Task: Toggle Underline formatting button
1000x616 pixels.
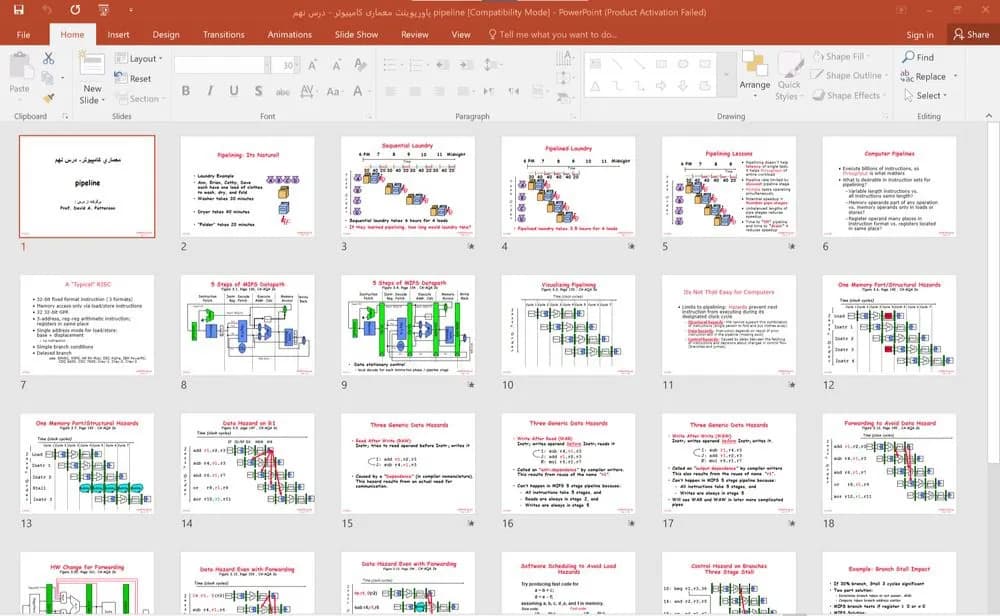Action: [234, 91]
